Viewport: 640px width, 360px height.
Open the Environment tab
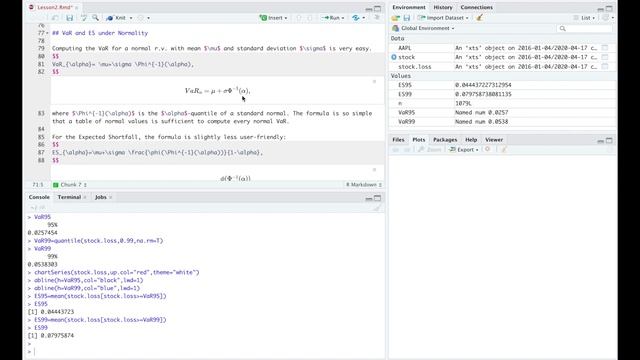(409, 7)
